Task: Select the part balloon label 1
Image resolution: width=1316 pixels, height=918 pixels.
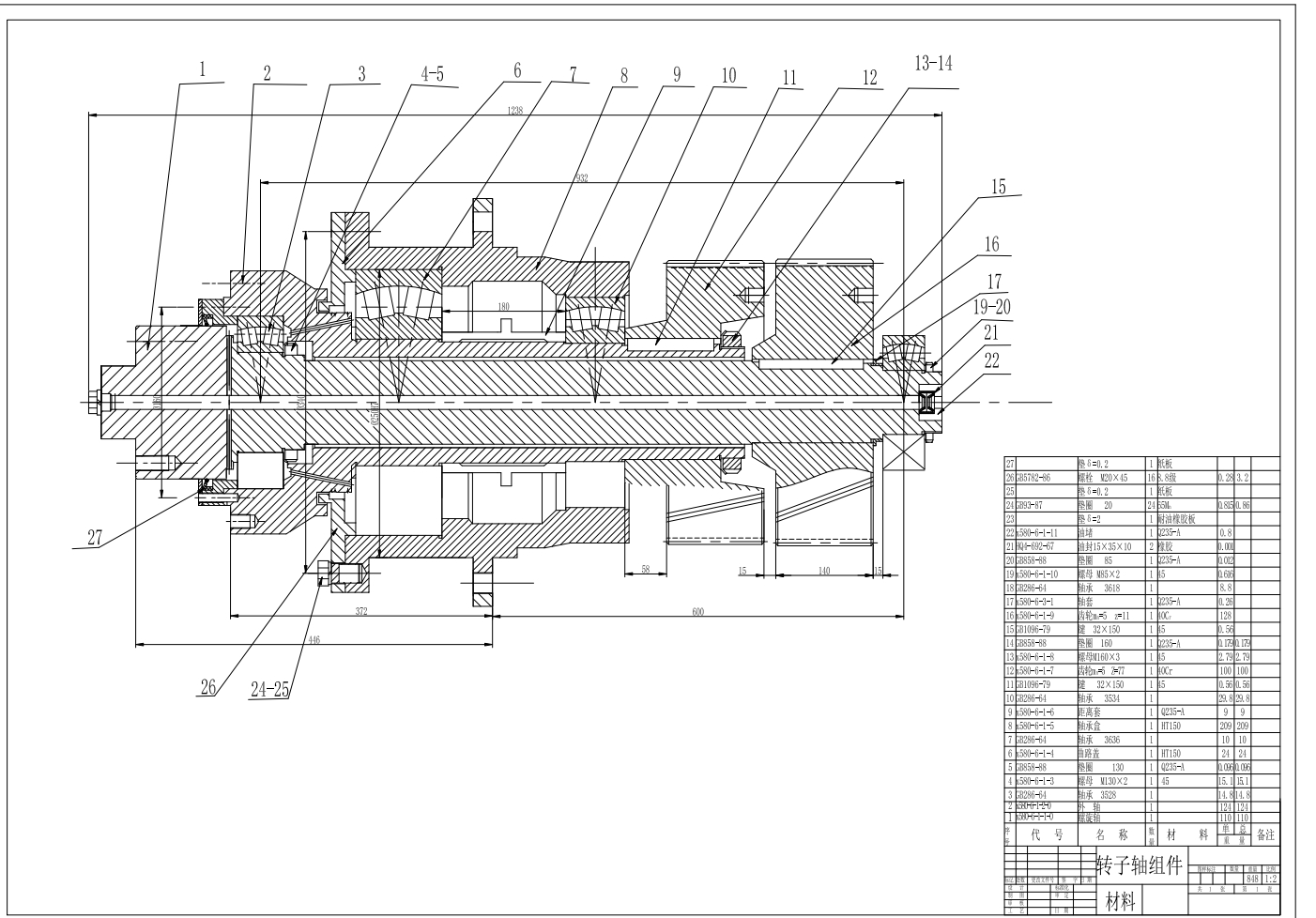Action: (x=200, y=69)
